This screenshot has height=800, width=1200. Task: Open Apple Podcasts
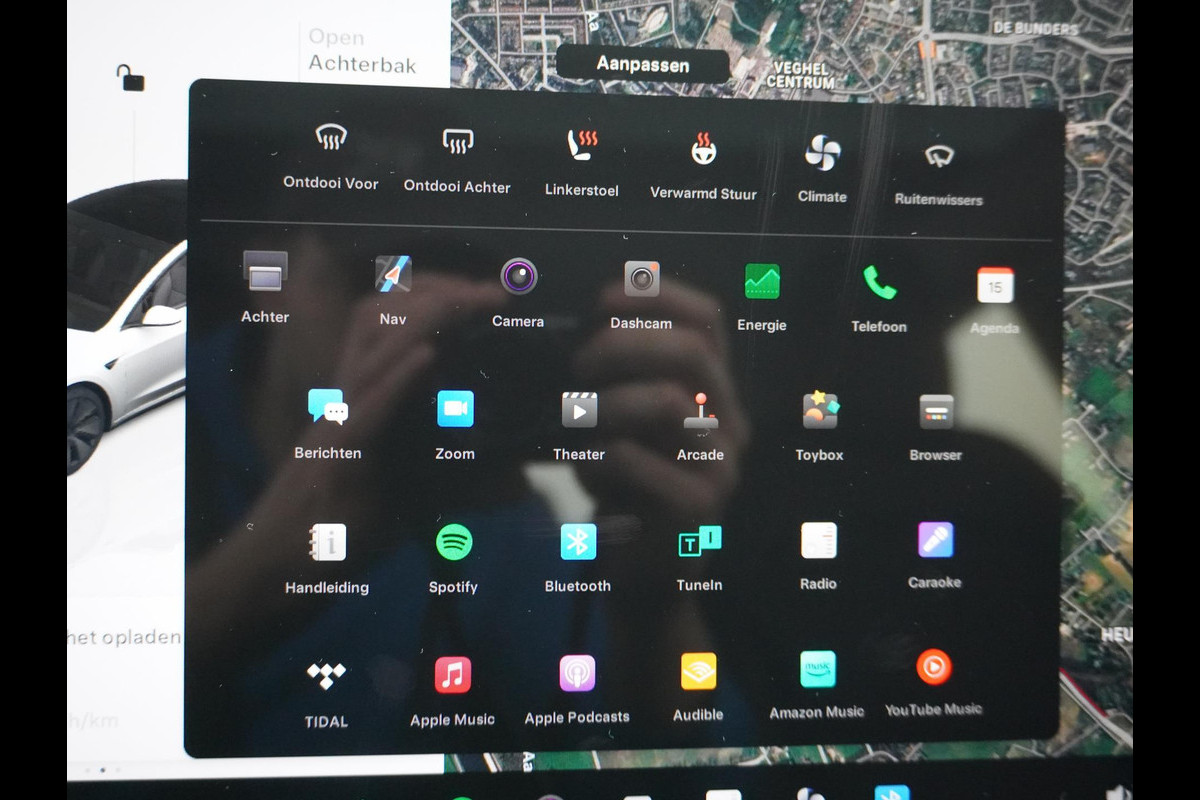[577, 673]
